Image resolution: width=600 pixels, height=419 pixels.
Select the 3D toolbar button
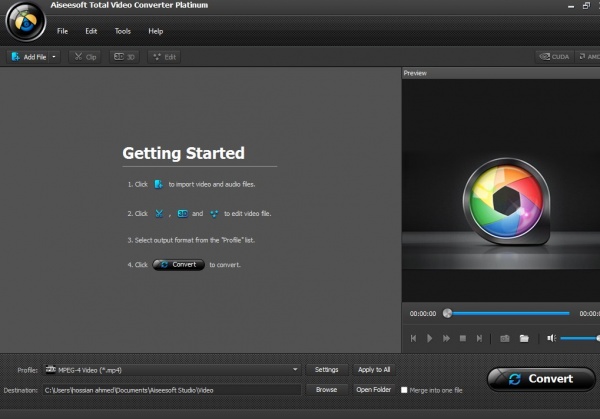(124, 57)
